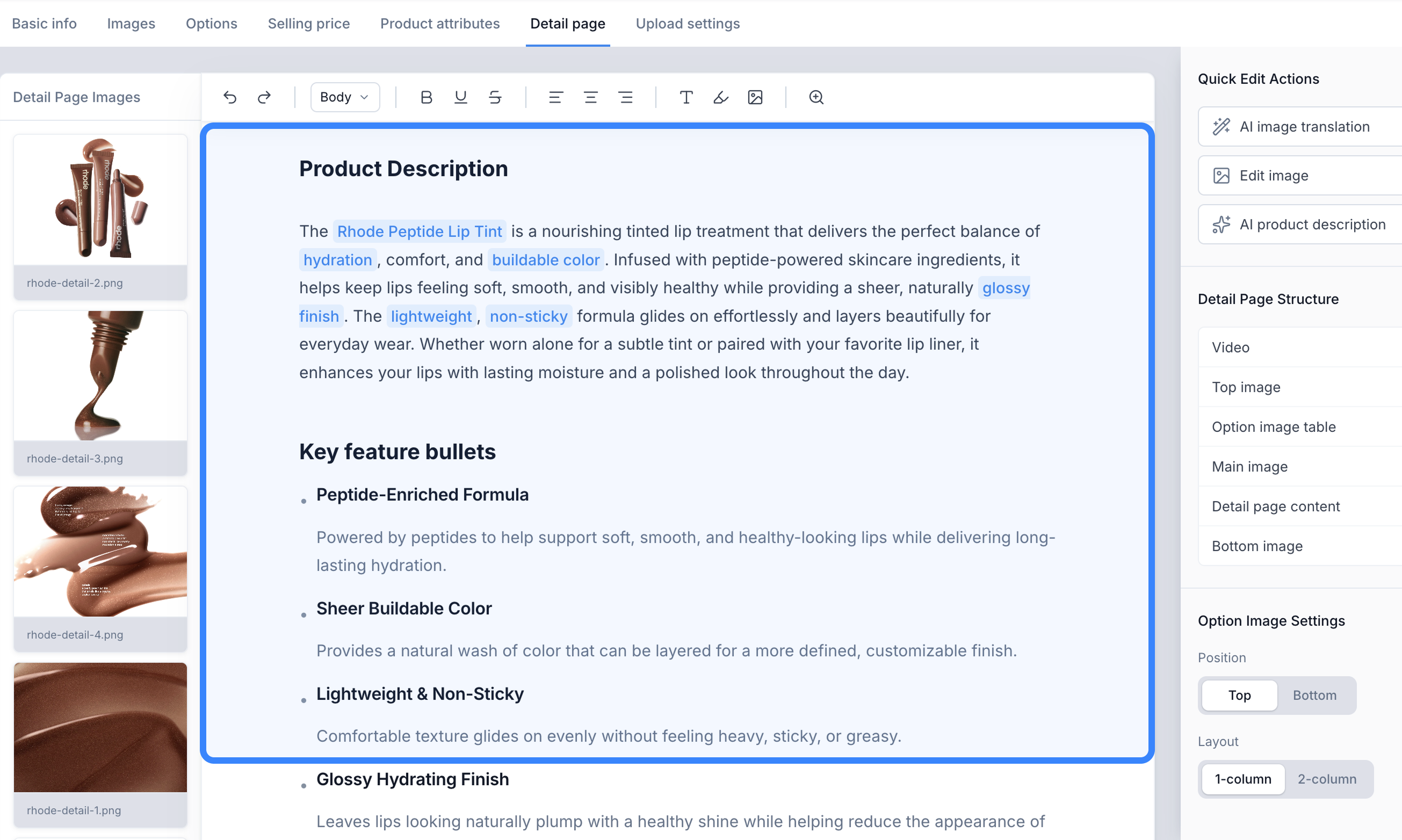Undo the last edit
The image size is (1402, 840).
click(x=230, y=97)
